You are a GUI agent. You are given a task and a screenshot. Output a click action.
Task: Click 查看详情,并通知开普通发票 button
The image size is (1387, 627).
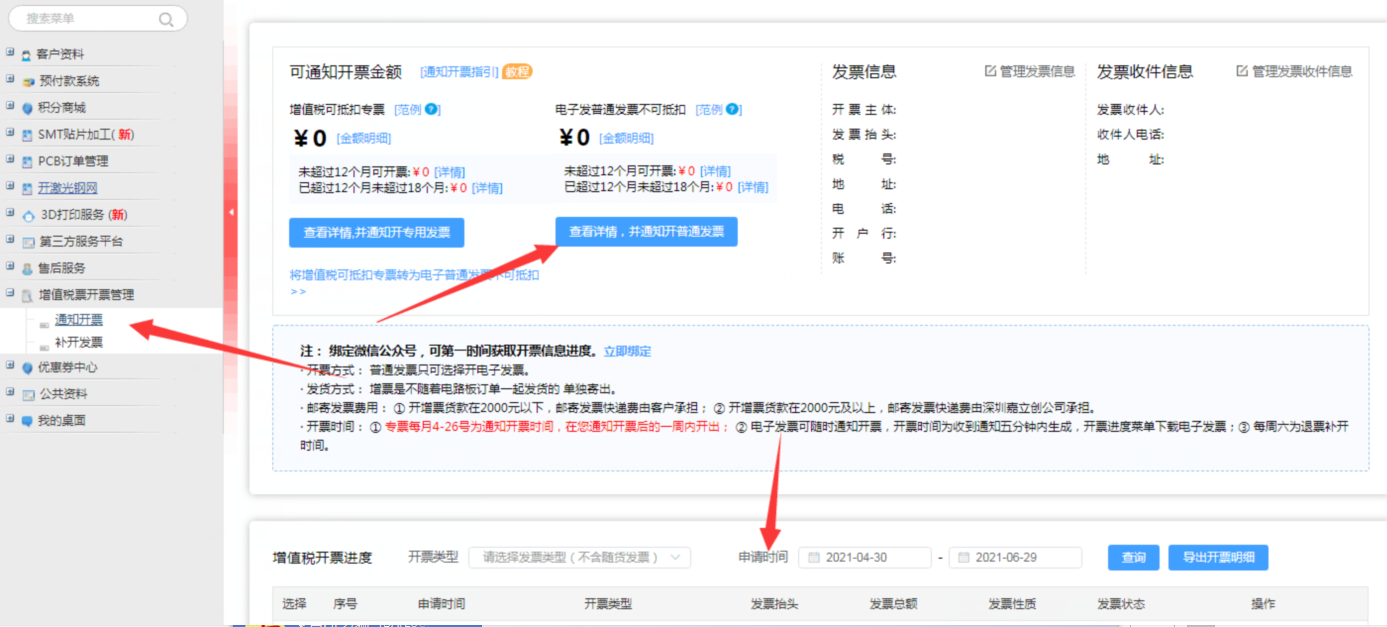click(x=646, y=232)
